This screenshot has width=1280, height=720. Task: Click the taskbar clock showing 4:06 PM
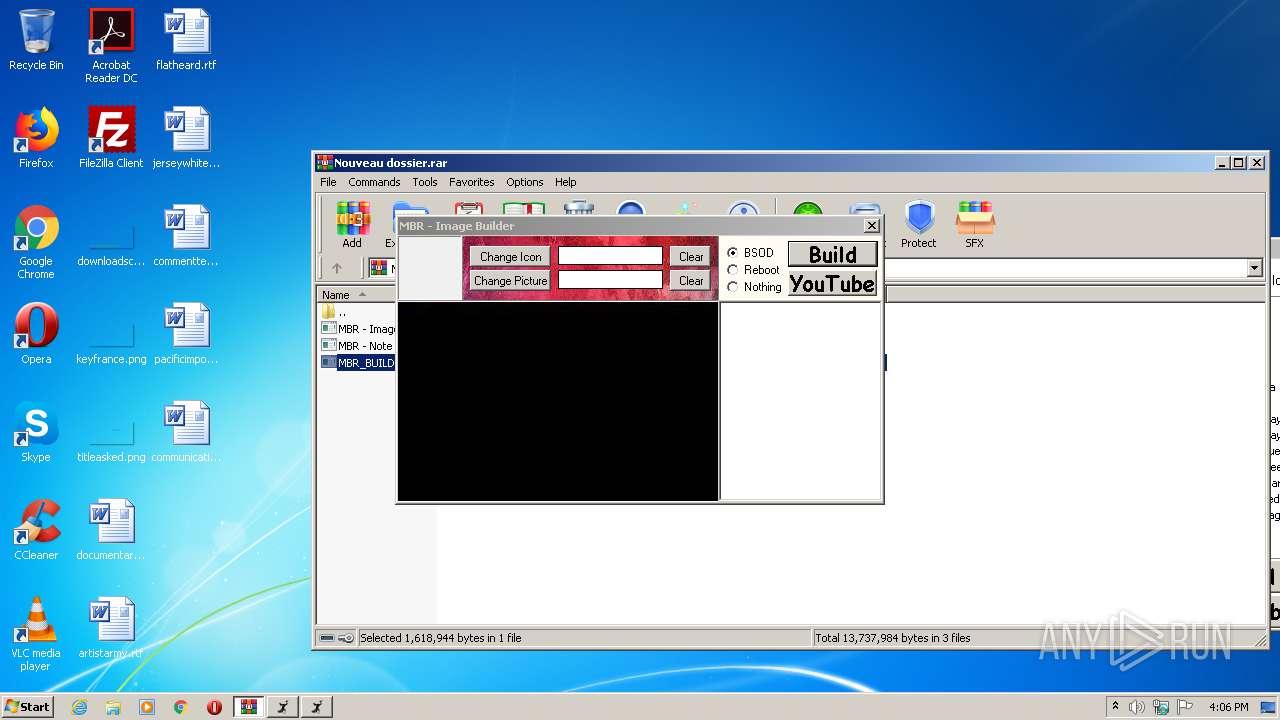pyautogui.click(x=1228, y=707)
